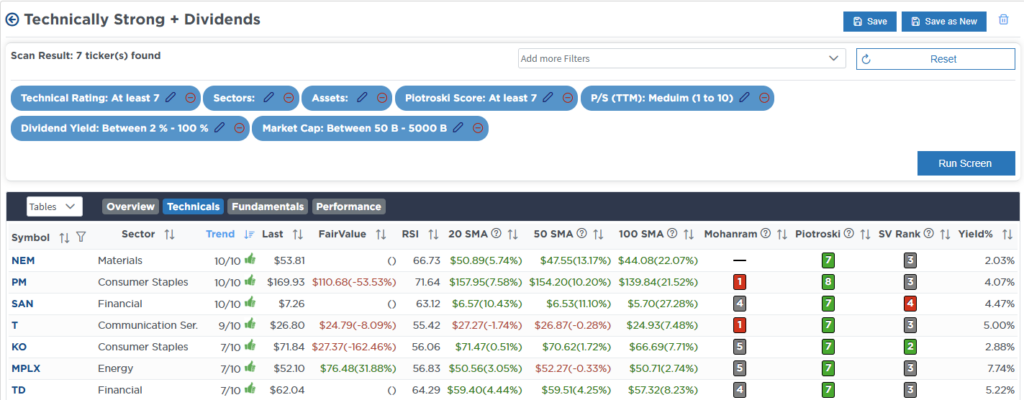Click PM RSI value 71.64
Image resolution: width=1024 pixels, height=400 pixels.
[x=427, y=282]
